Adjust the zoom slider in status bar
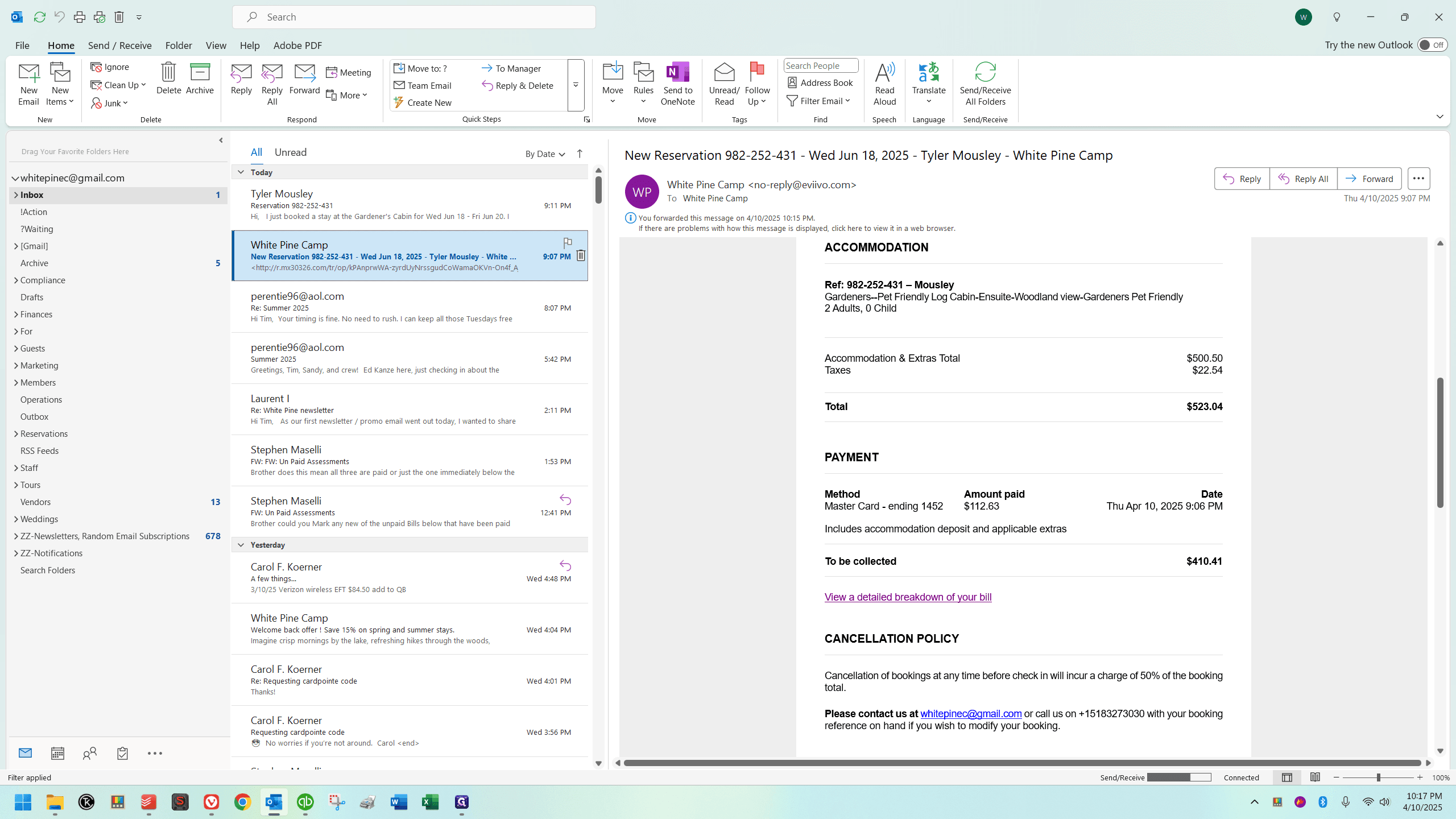This screenshot has height=819, width=1456. click(x=1378, y=777)
